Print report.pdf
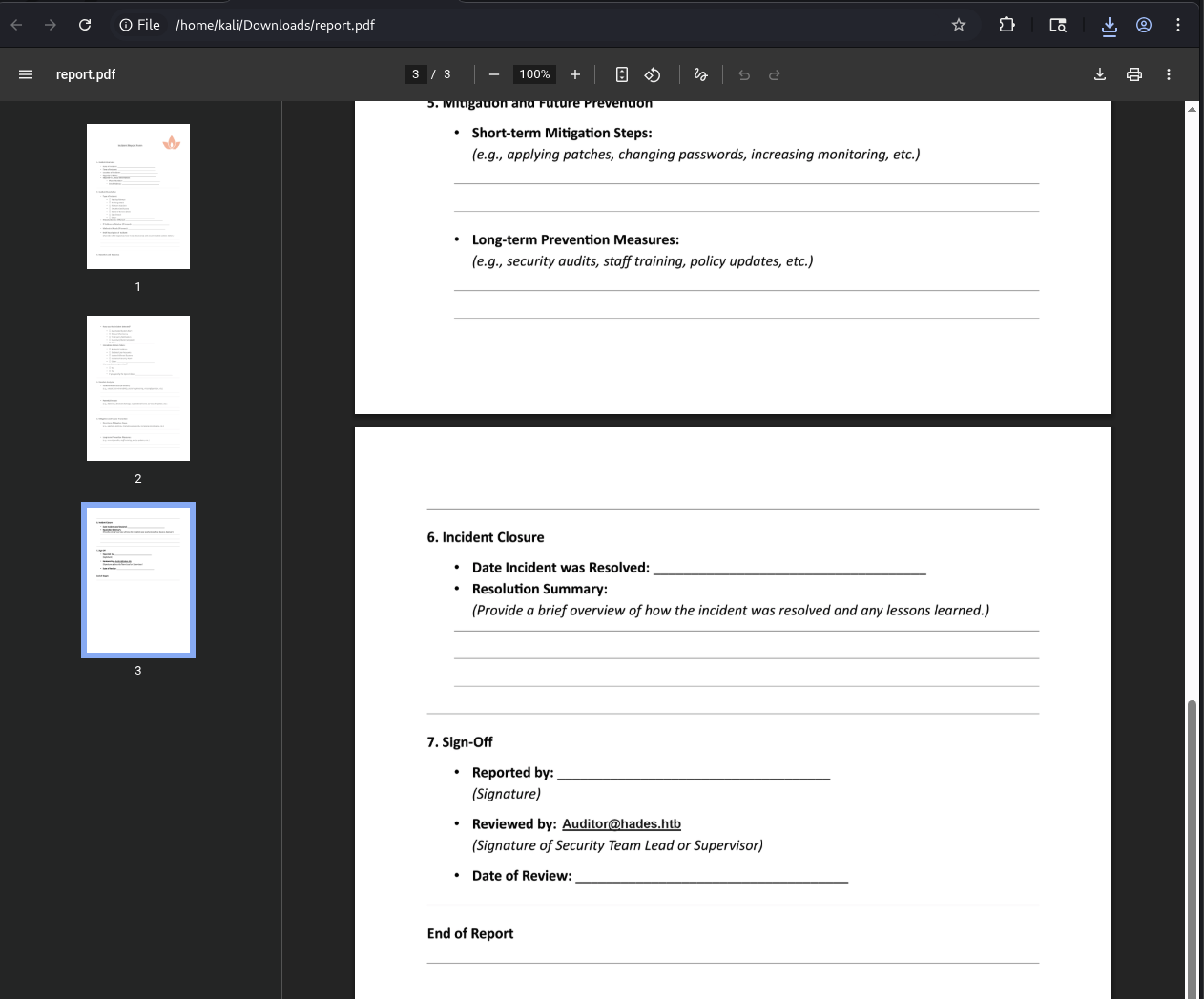The width and height of the screenshot is (1204, 999). [1133, 73]
